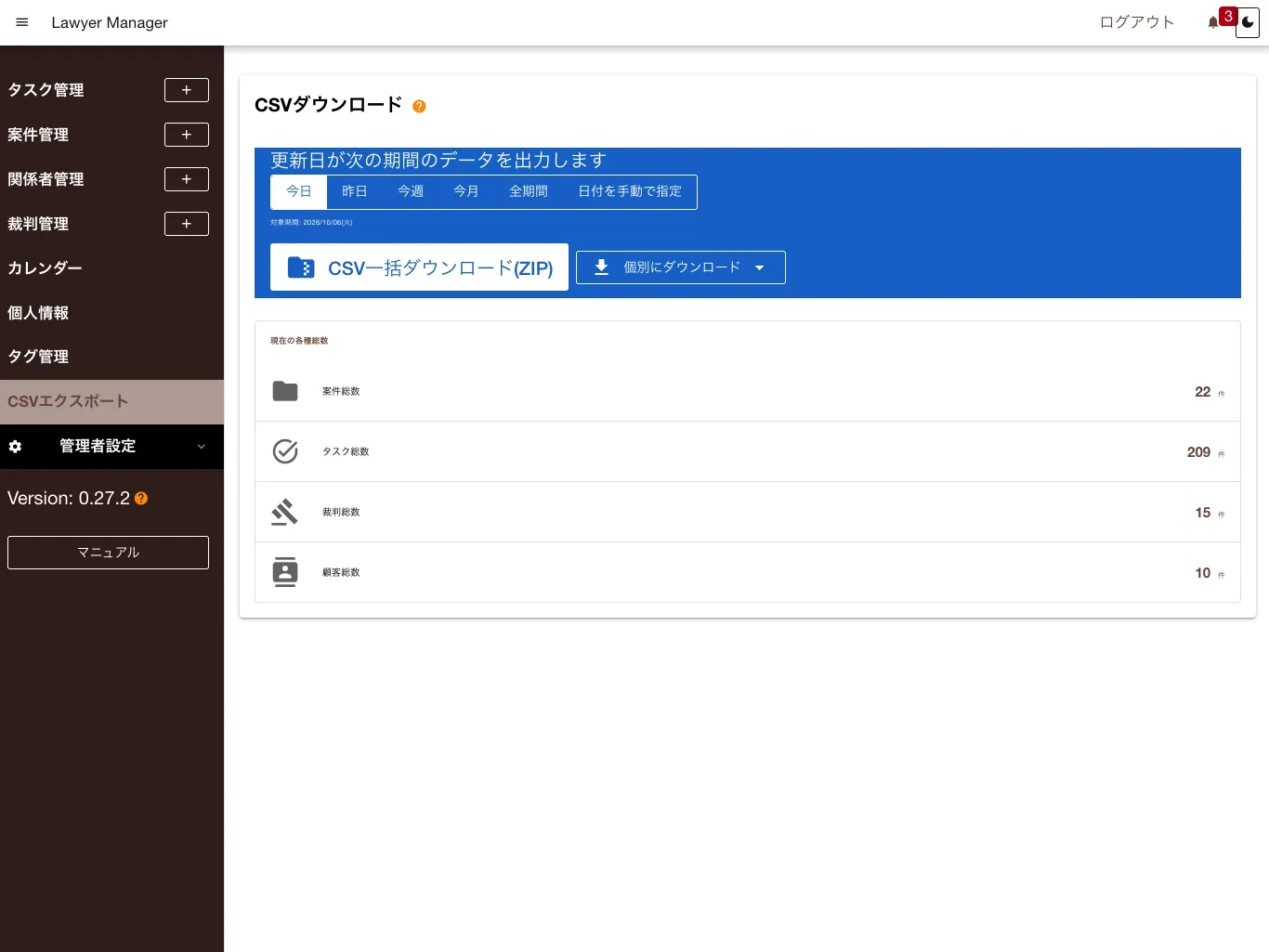Select the 今月 period option
This screenshot has width=1269, height=952.
click(x=466, y=191)
